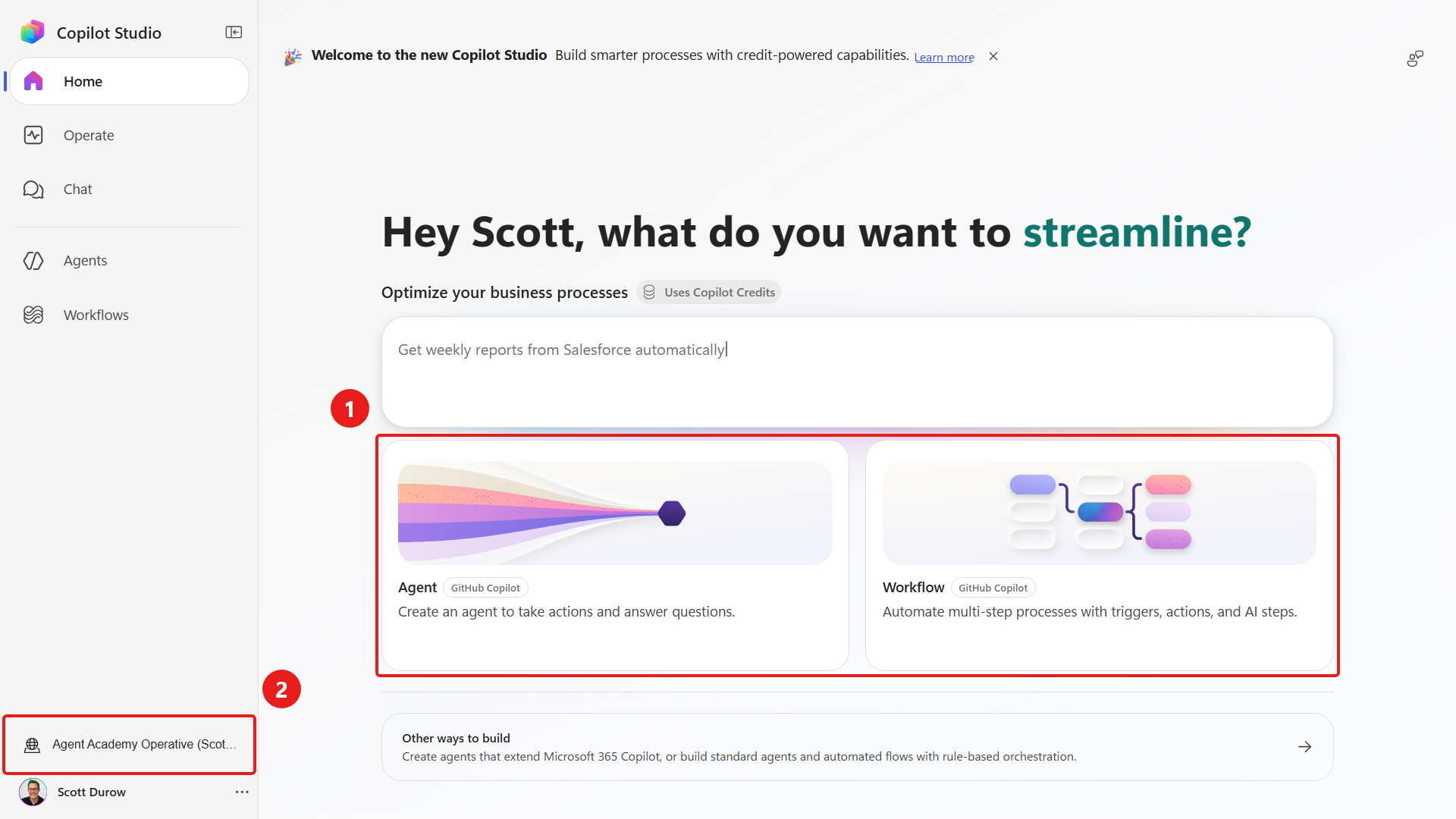This screenshot has height=819, width=1456.
Task: Click the Copilot Studio logo icon
Action: coord(32,32)
